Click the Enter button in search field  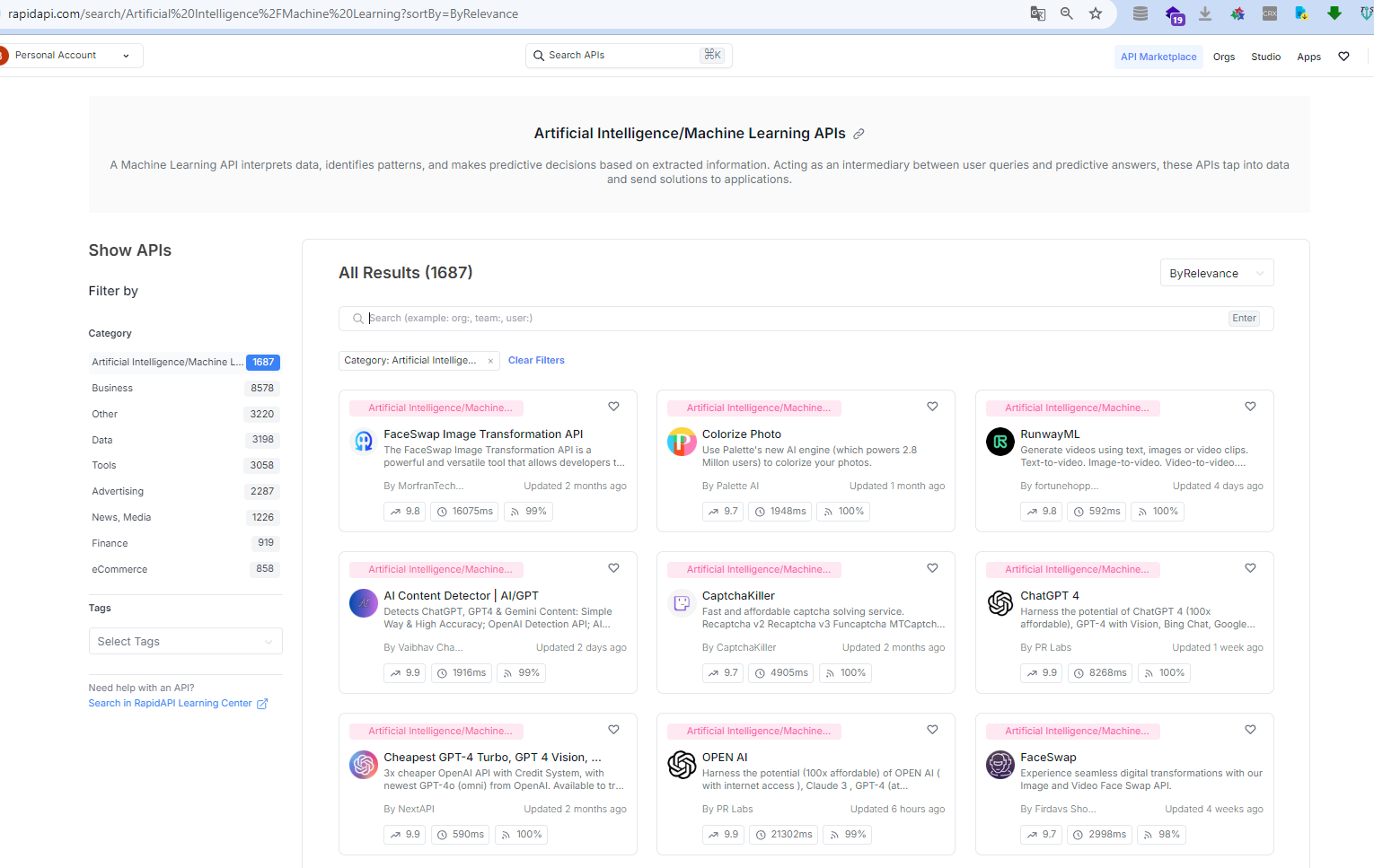pos(1245,319)
